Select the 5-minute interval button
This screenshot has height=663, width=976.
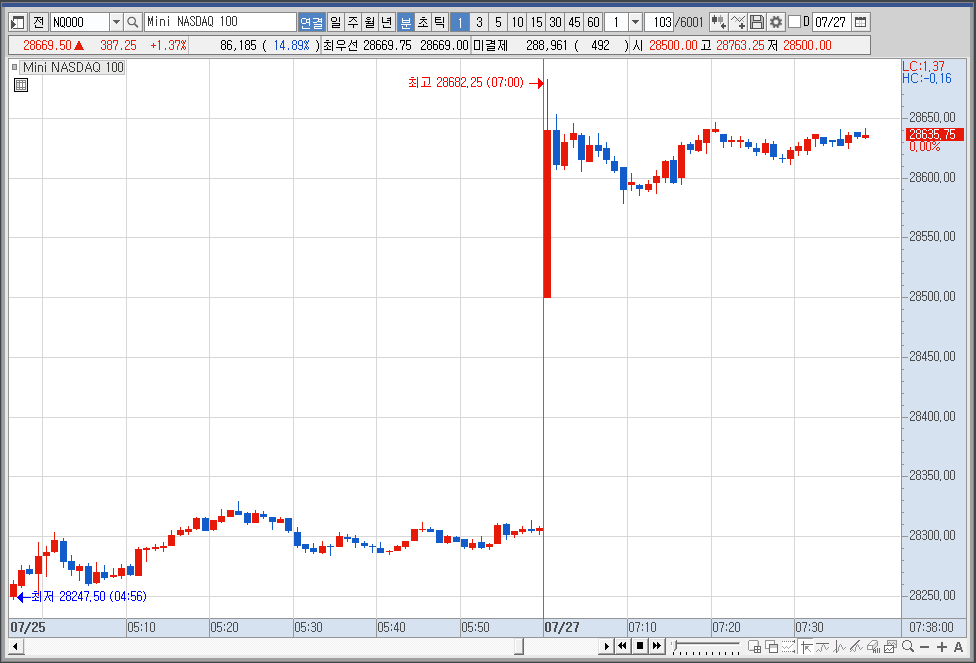coord(498,22)
